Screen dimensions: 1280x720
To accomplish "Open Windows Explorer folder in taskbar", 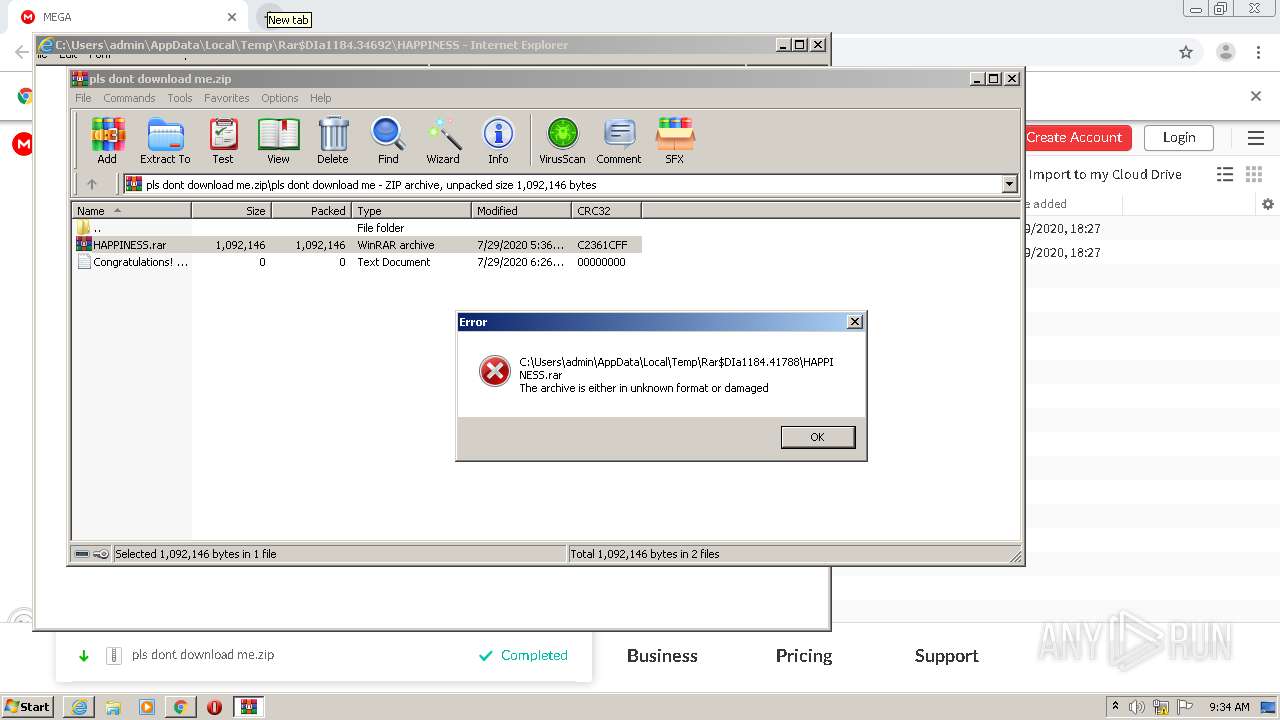I will click(113, 707).
